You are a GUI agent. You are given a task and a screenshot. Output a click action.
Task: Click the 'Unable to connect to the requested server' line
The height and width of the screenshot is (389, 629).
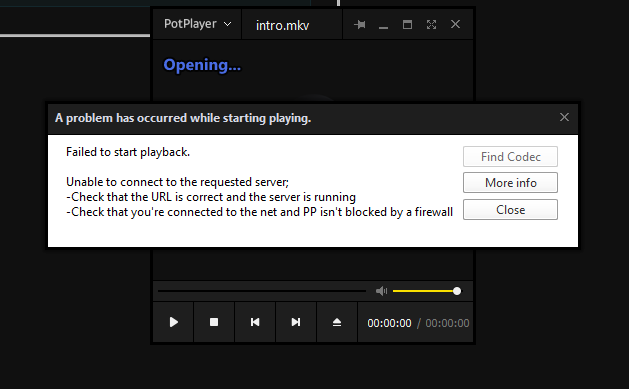tap(177, 182)
